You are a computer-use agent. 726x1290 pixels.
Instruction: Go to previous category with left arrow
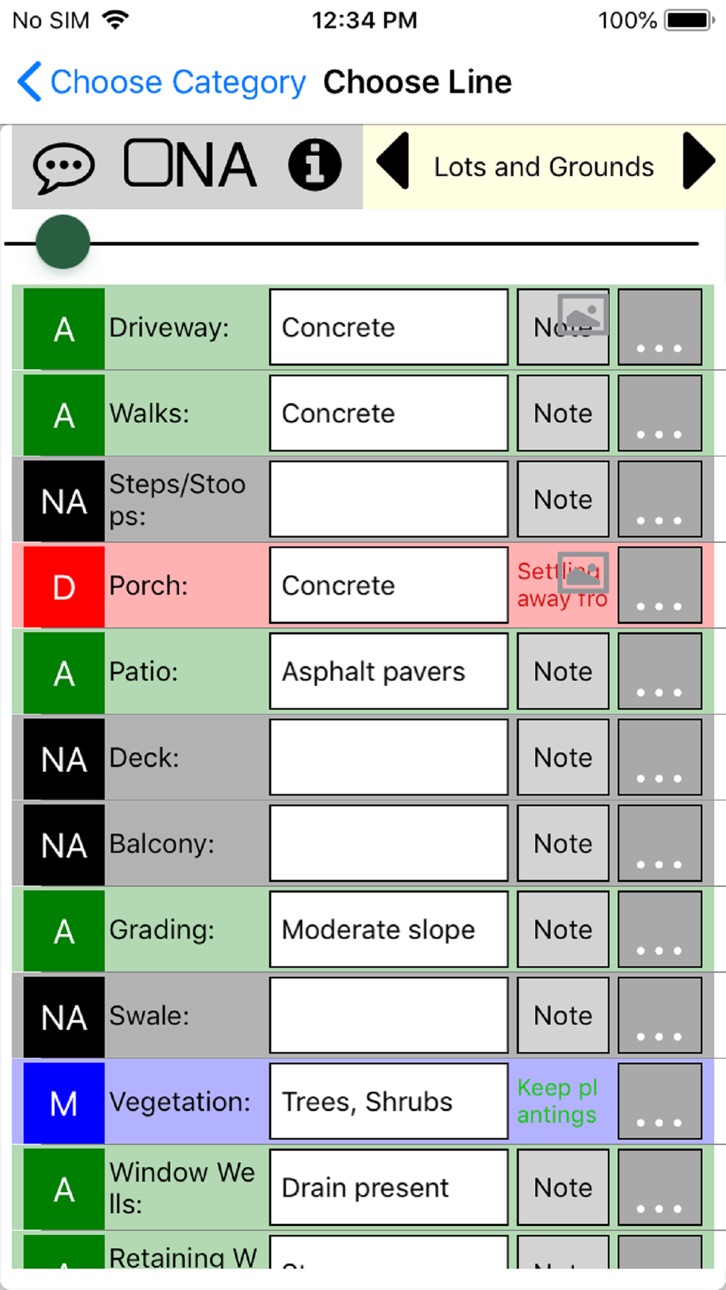pyautogui.click(x=392, y=161)
